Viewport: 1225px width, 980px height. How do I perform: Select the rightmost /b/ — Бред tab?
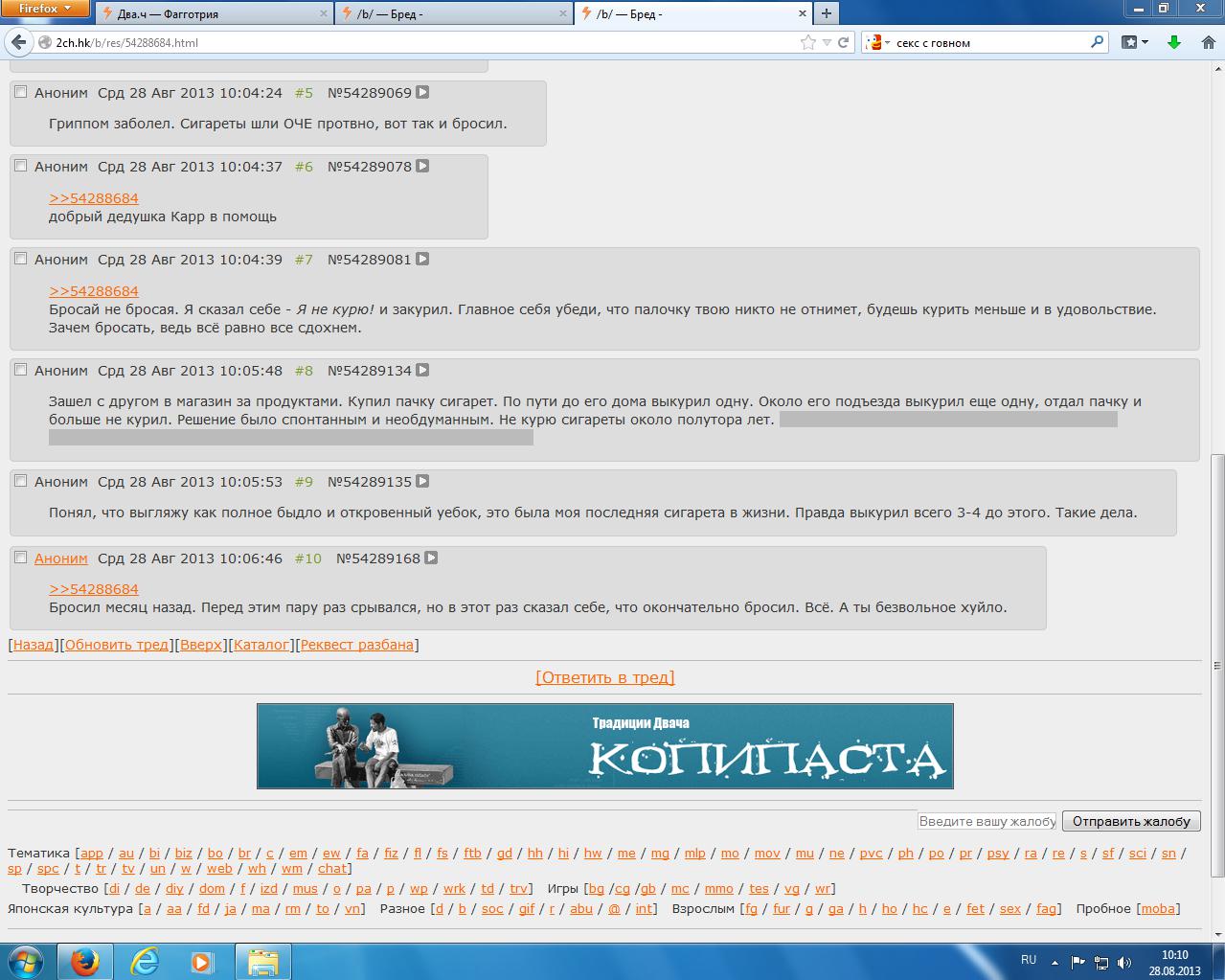pos(692,13)
